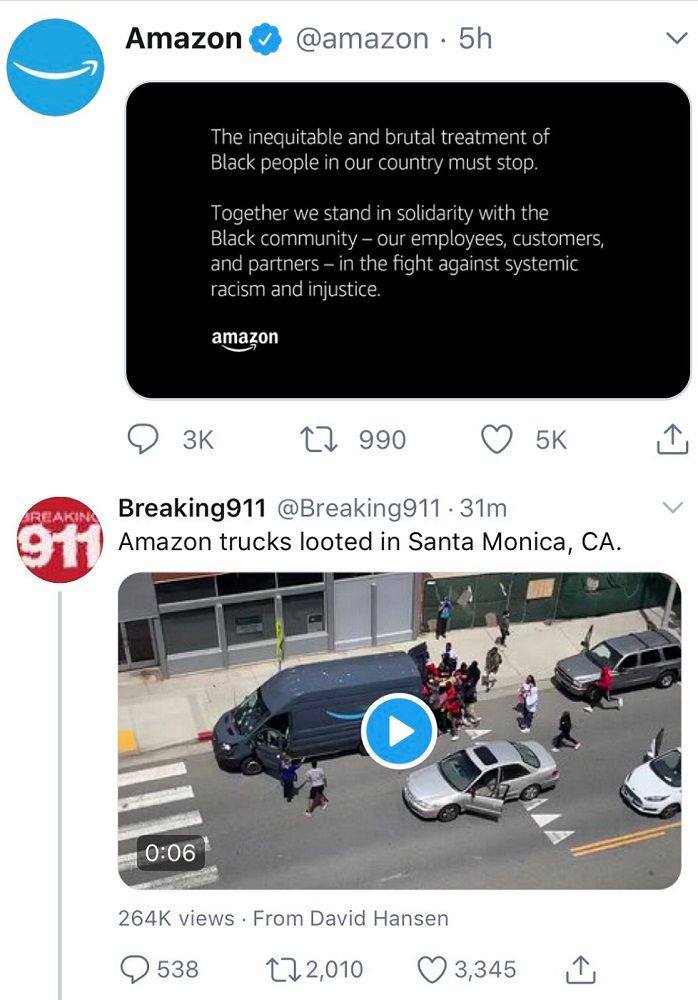Image resolution: width=698 pixels, height=1000 pixels.
Task: Open the Amazon profile avatar
Action: point(56,67)
